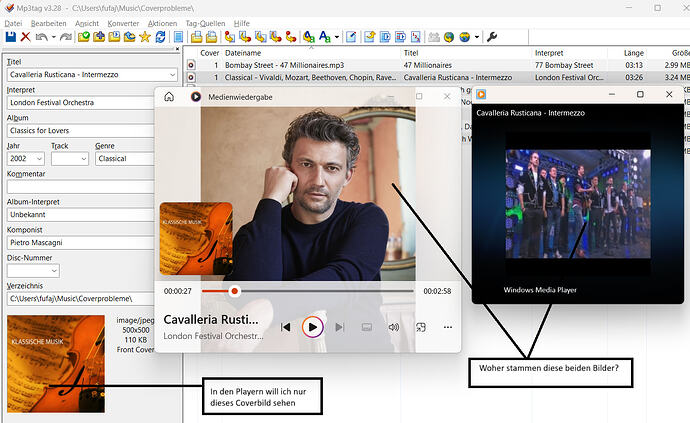Screen dimensions: 690x423
Task: Click the Verzeichnis path field
Action: point(81,298)
